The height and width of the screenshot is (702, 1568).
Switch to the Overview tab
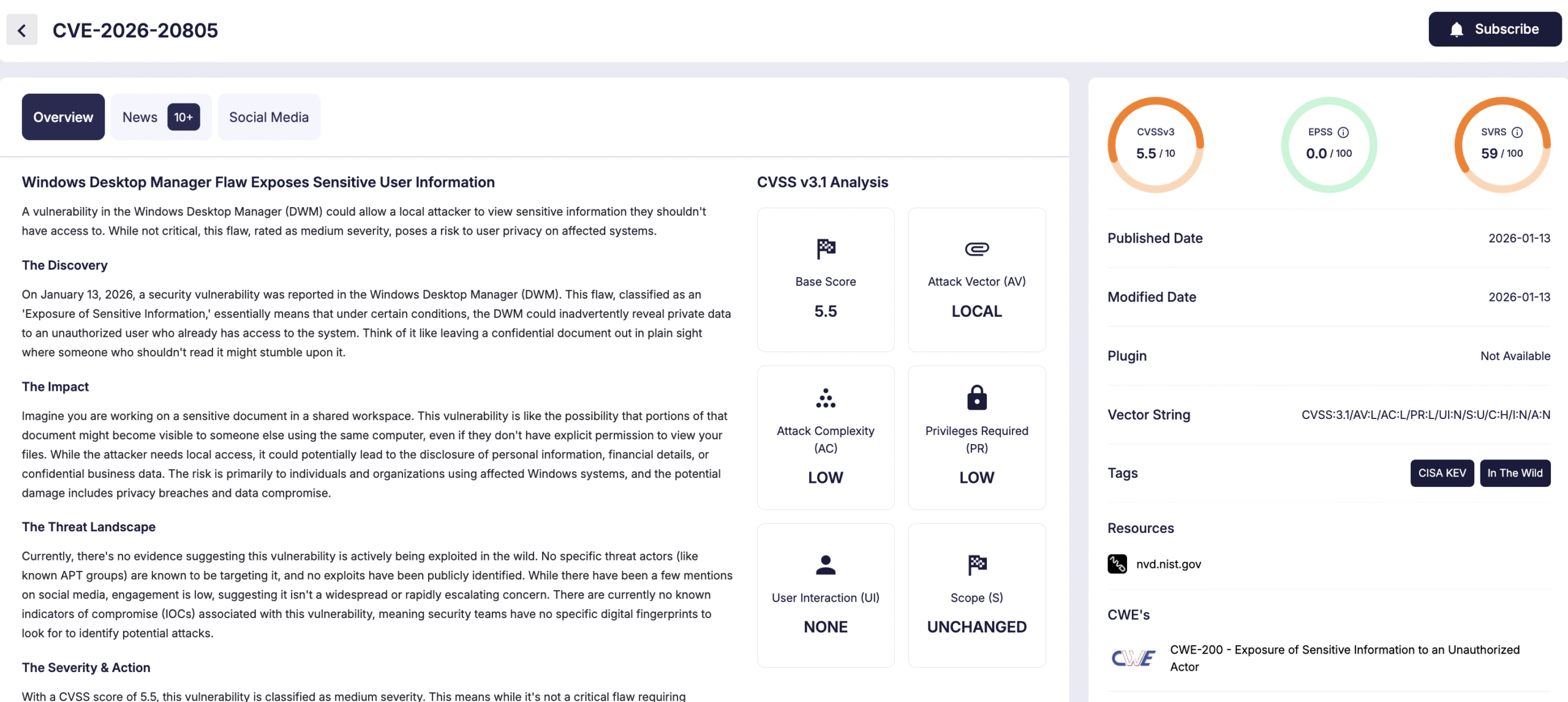pyautogui.click(x=63, y=117)
